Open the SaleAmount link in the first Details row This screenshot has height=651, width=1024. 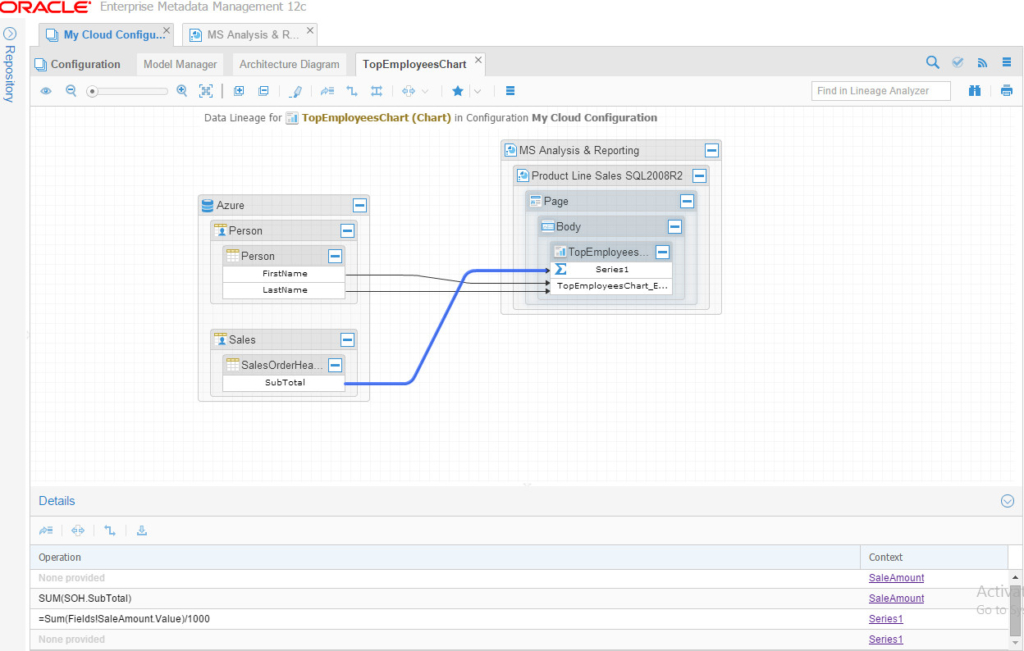coord(896,578)
